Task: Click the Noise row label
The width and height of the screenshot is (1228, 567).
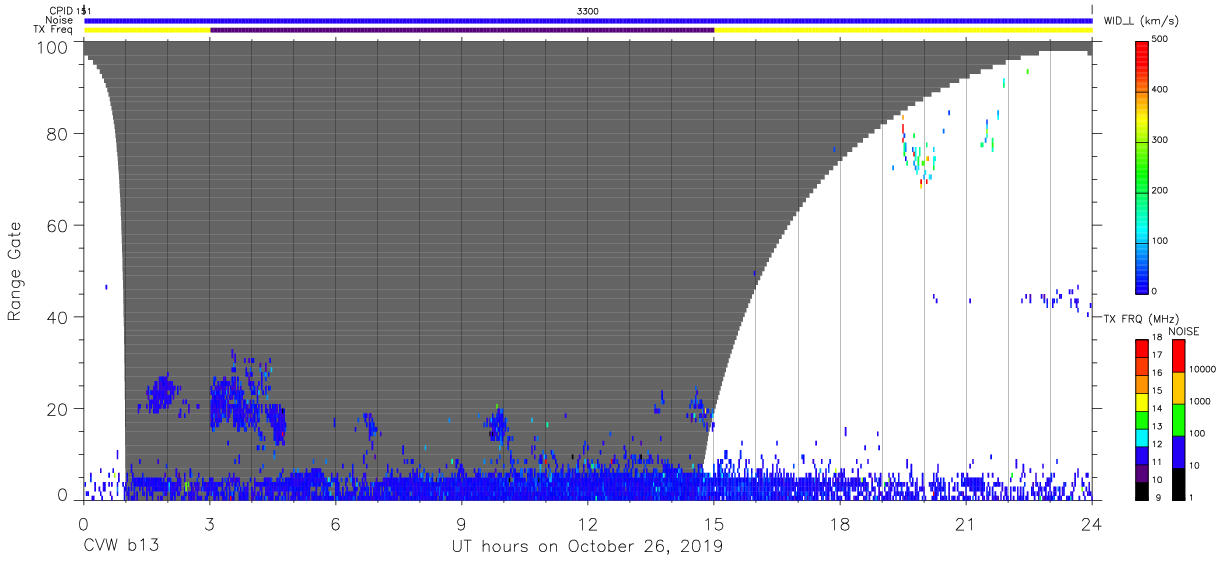Action: (60, 20)
